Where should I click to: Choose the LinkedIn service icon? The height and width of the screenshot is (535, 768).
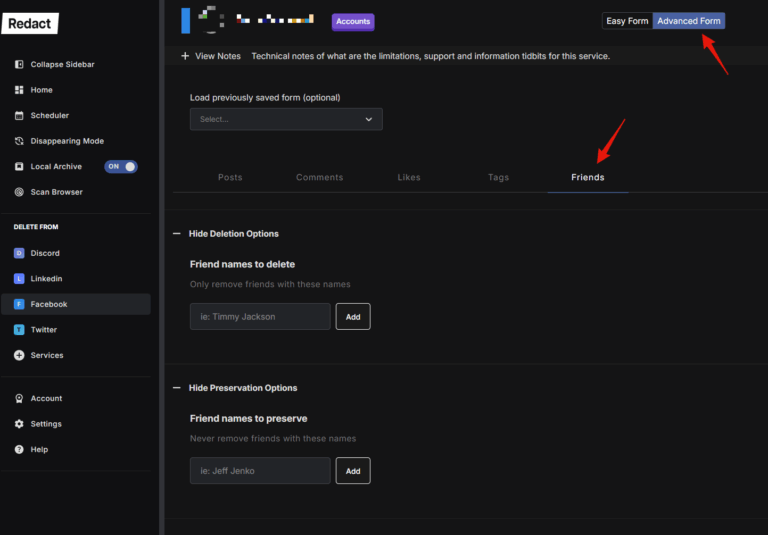[x=20, y=279]
